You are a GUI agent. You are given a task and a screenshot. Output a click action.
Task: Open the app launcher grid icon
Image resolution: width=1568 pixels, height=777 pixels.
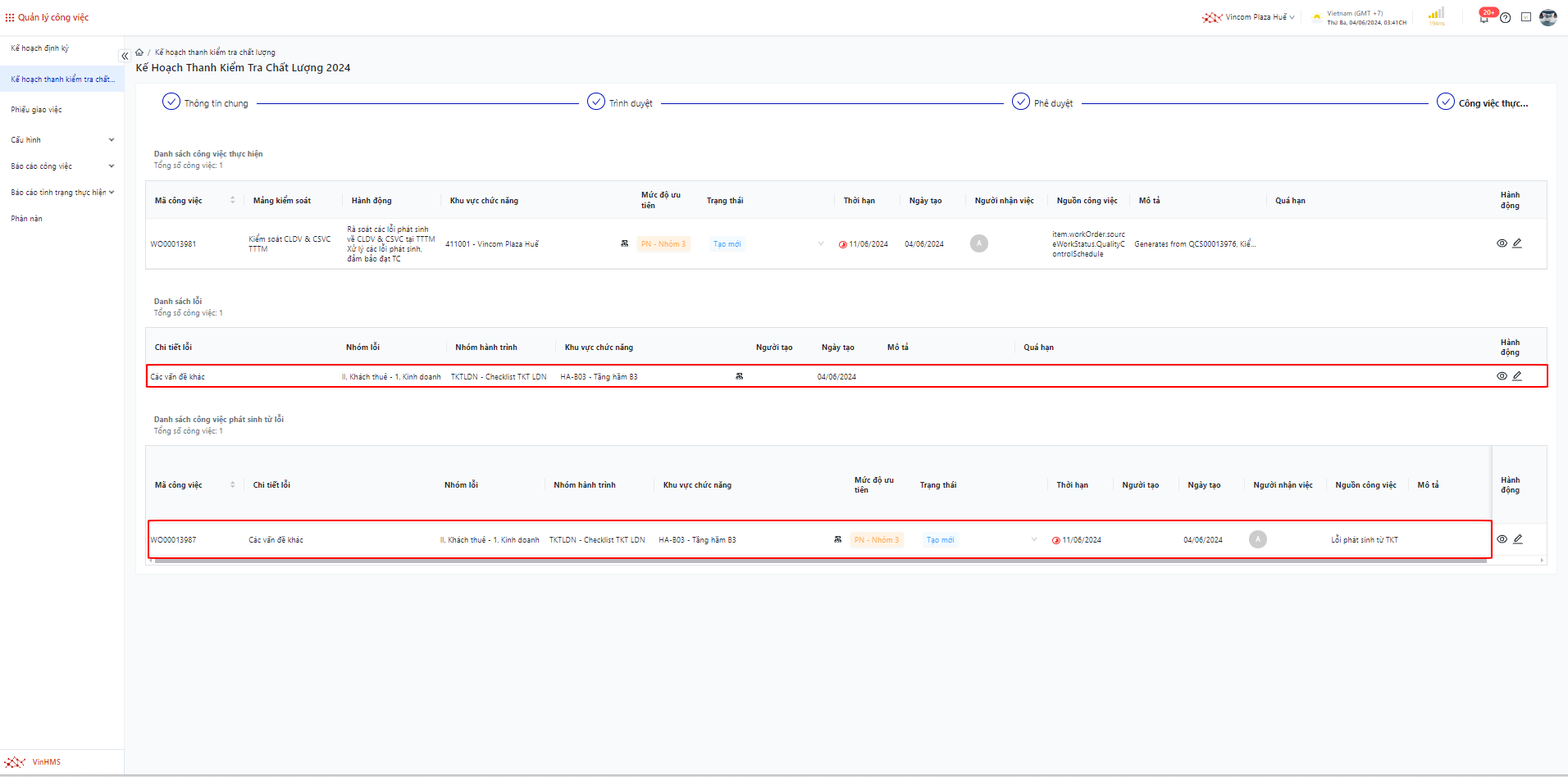10,17
